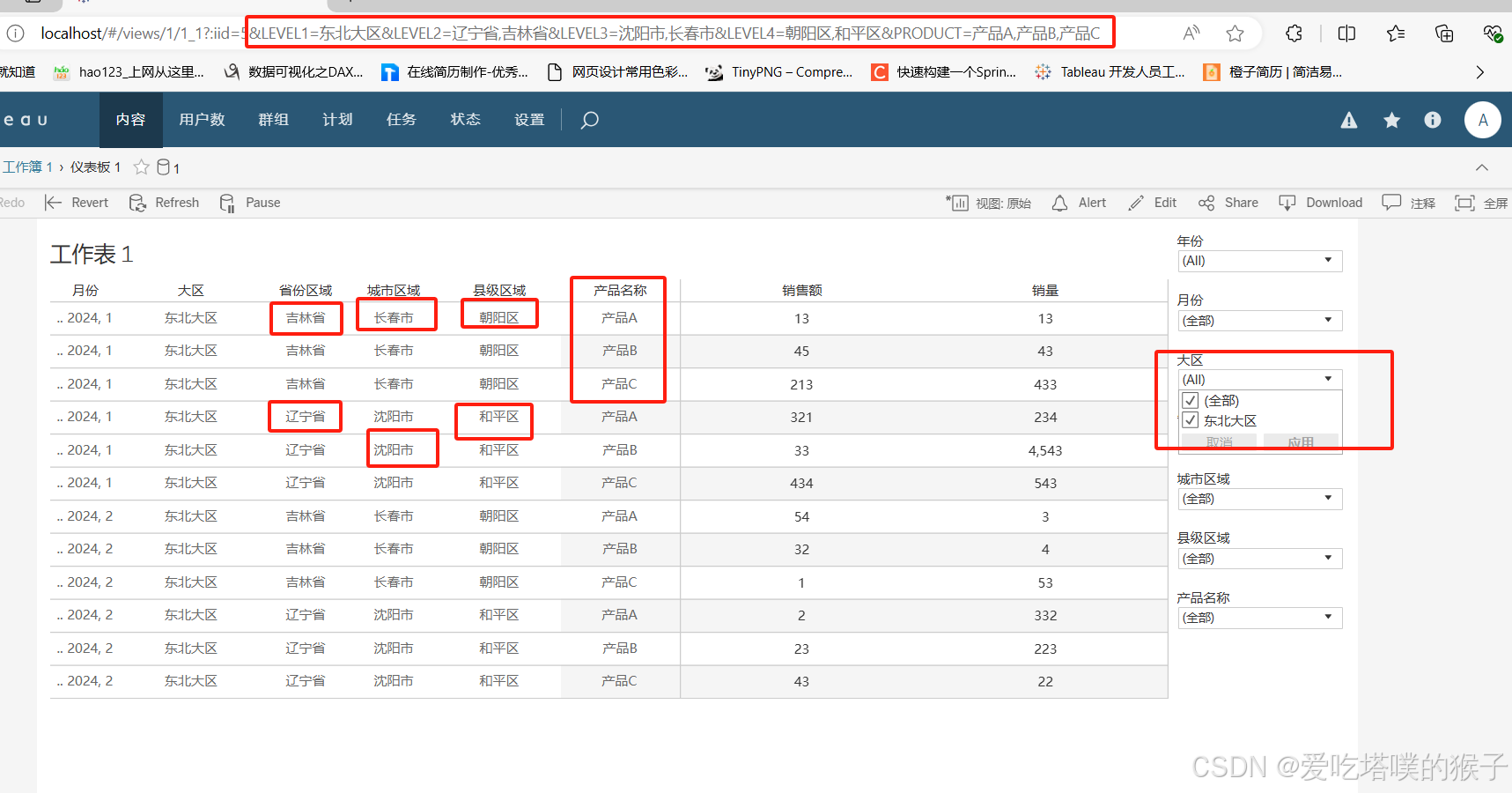Open browser favorites list icon

(1396, 33)
